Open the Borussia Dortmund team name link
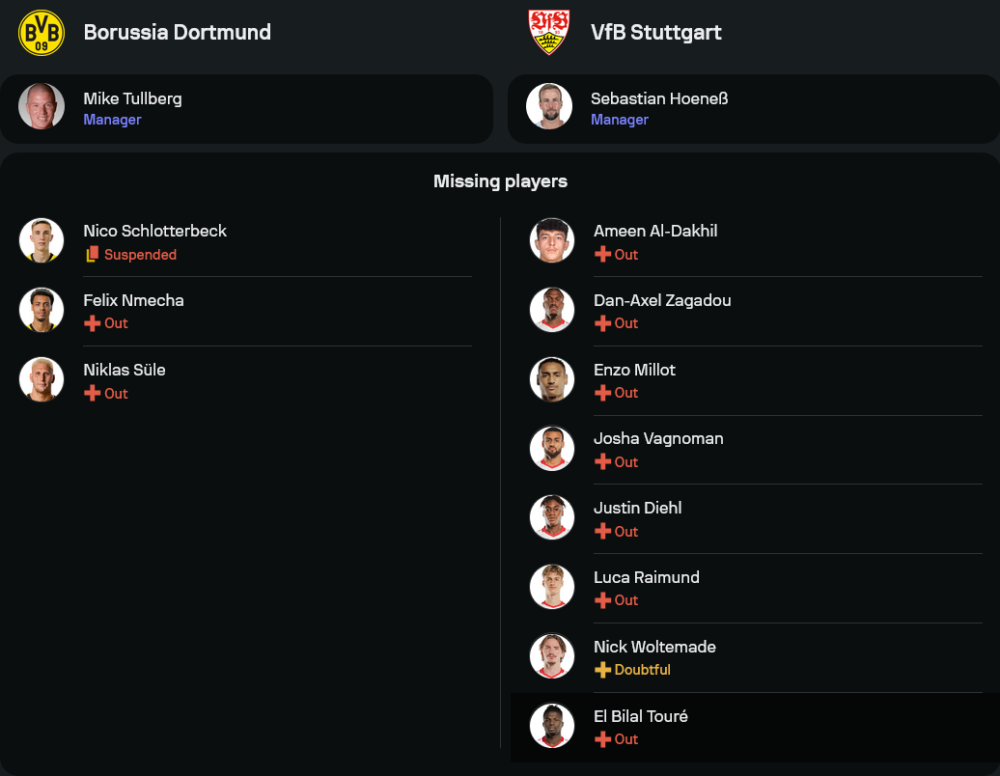Screen dimensions: 1000x776 (177, 32)
